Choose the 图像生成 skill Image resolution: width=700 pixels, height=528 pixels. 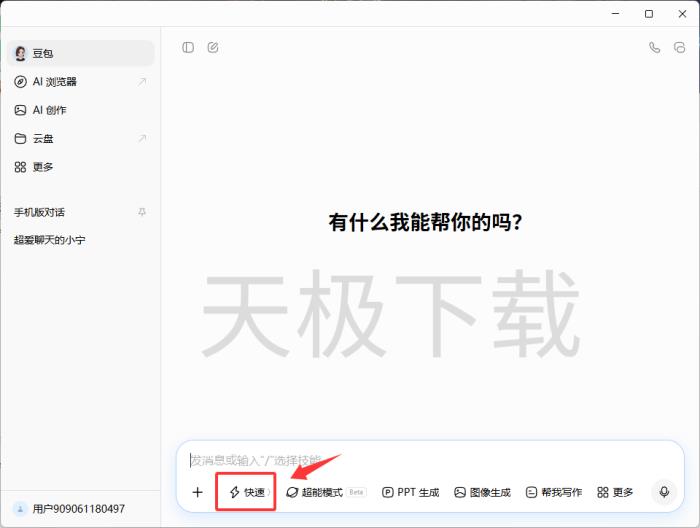coord(482,492)
